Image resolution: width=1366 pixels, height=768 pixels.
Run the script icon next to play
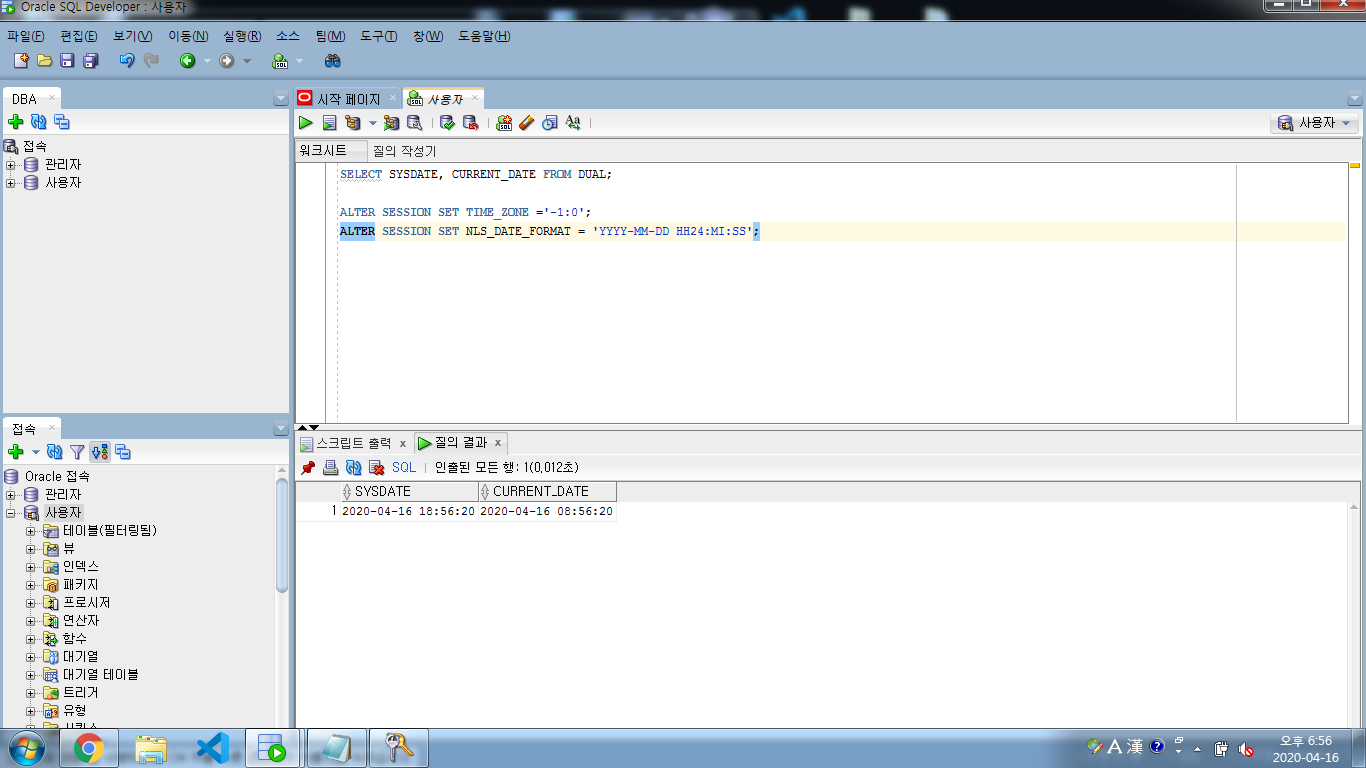pos(329,123)
